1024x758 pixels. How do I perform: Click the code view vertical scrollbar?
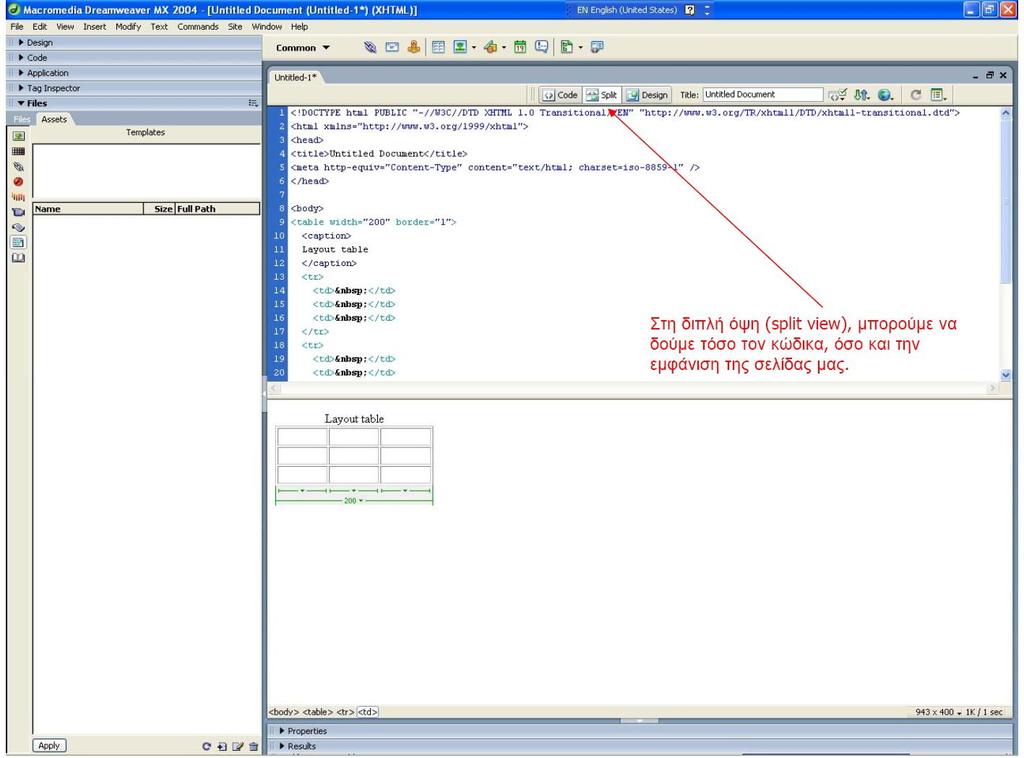tap(1006, 244)
